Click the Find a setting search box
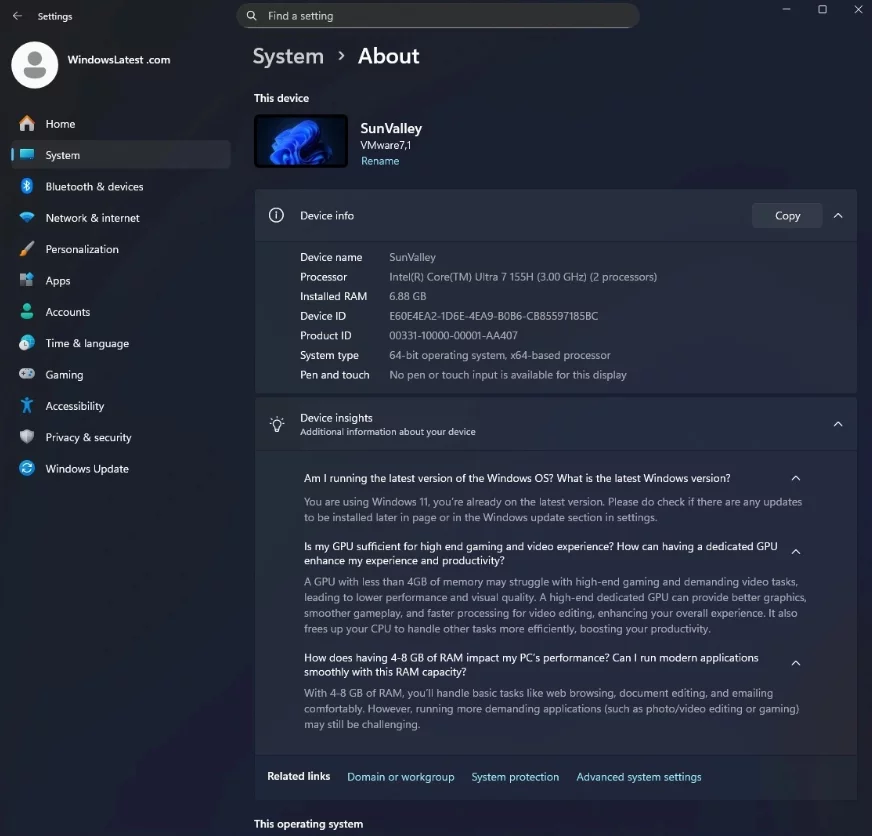 click(x=438, y=16)
